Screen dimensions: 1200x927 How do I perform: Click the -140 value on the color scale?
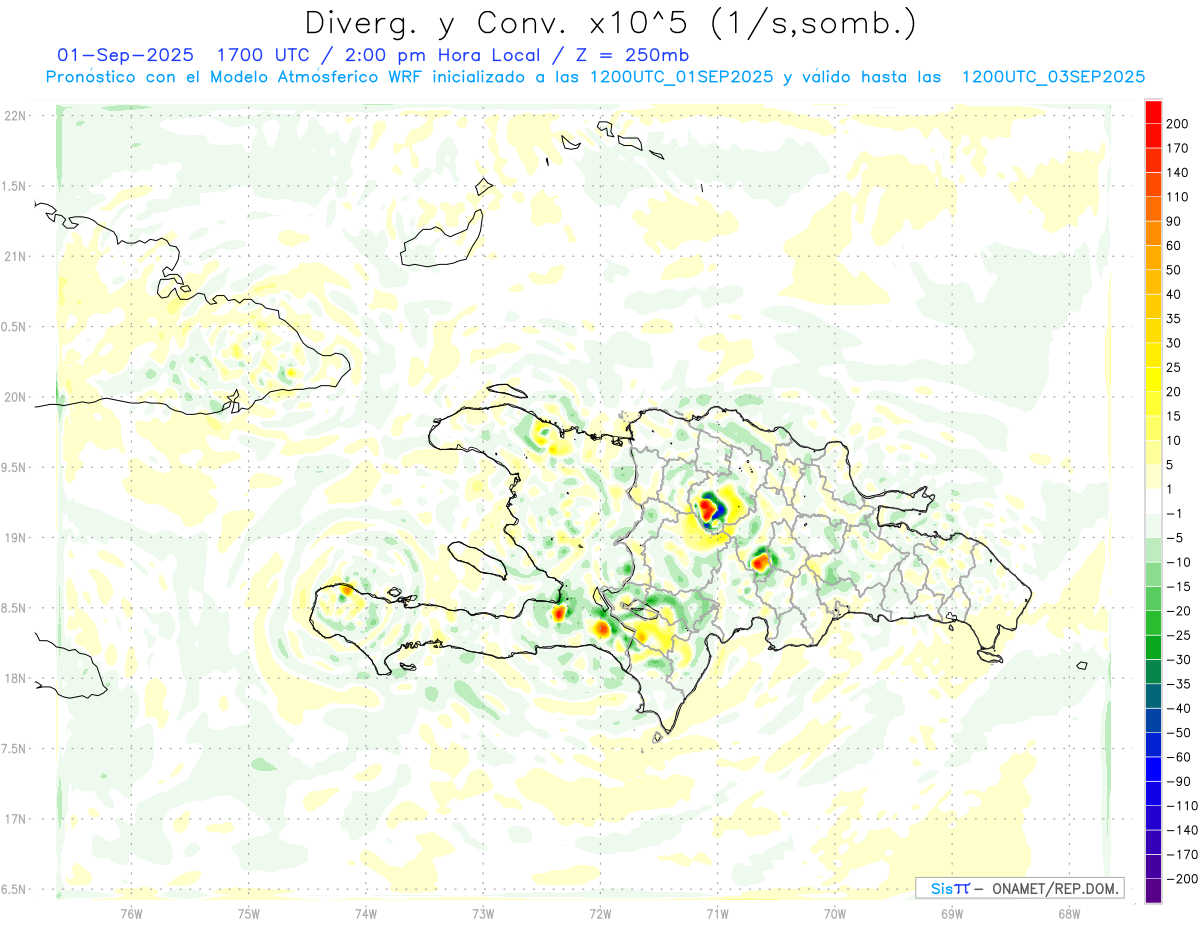pos(1182,830)
